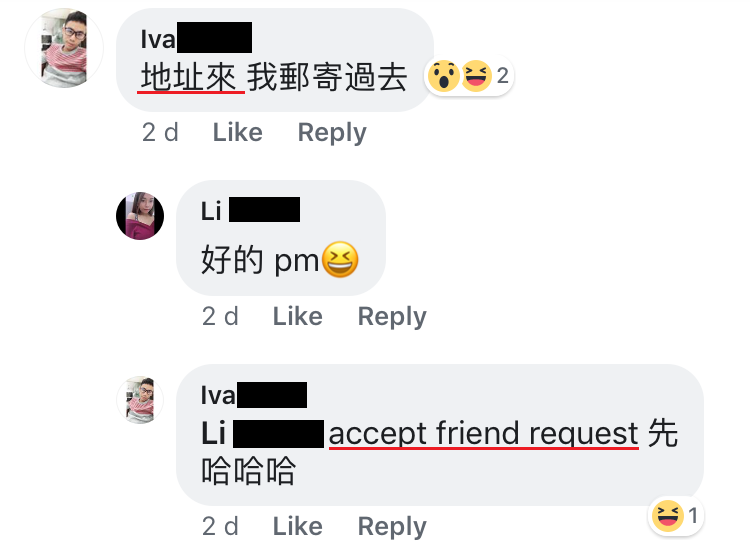Click laughing reaction icon on last comment
The height and width of the screenshot is (554, 750).
coord(667,516)
